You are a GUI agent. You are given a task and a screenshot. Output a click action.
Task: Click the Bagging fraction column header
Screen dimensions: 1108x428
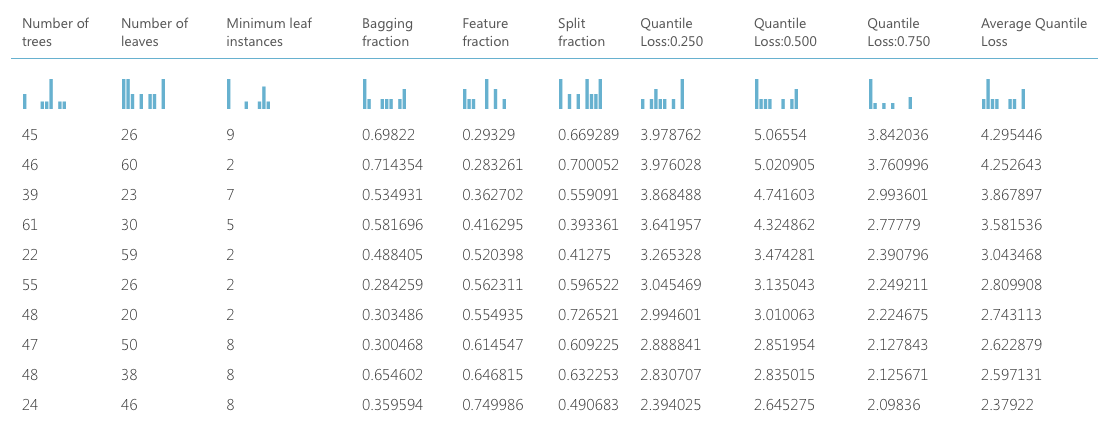click(387, 32)
